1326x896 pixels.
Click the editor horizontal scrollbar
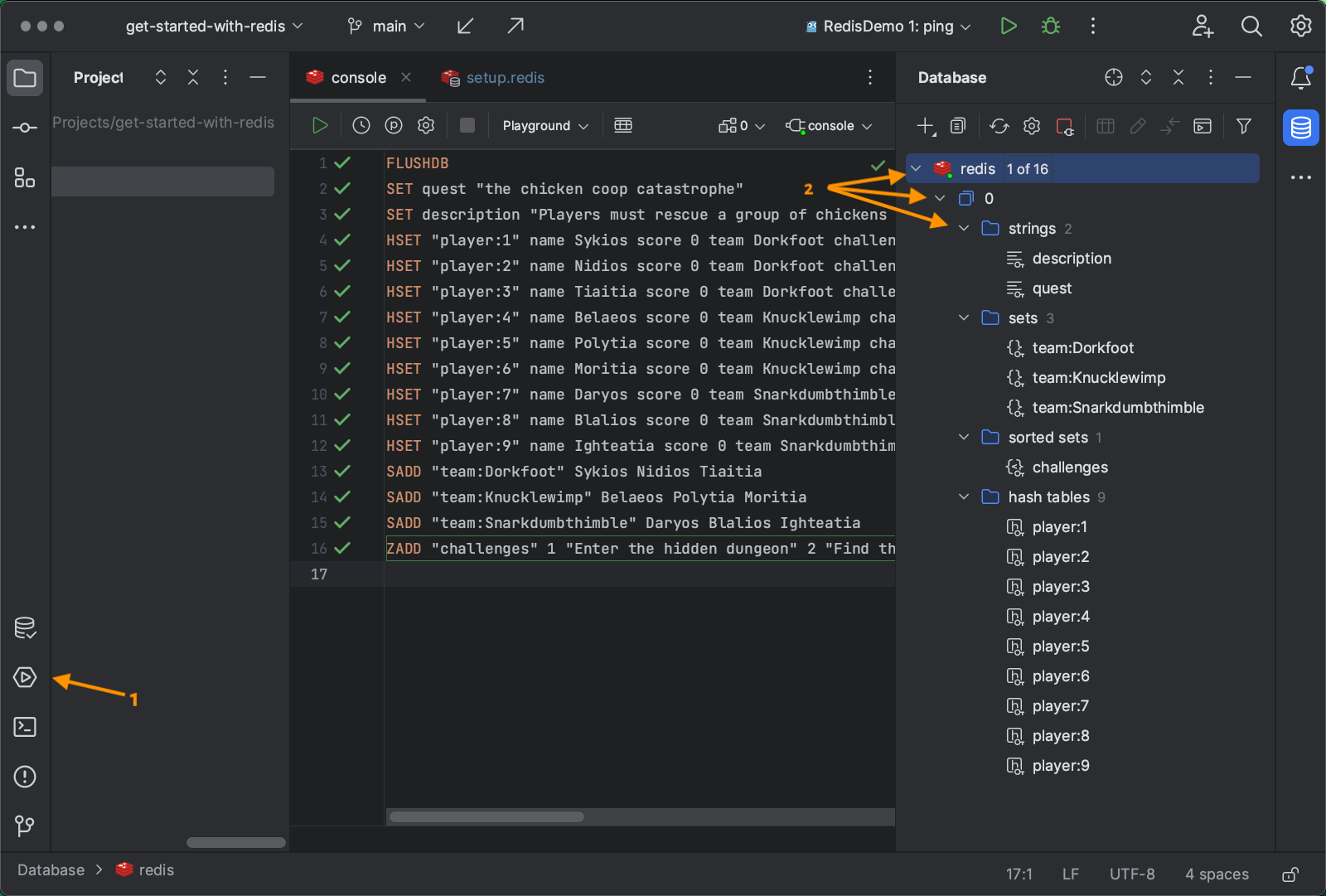click(x=487, y=817)
